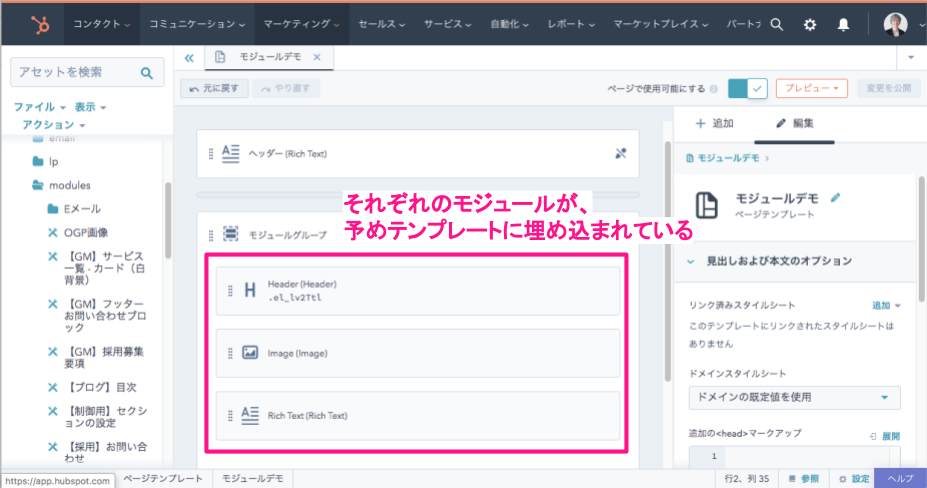Click the pin icon on the ヘッダー module
This screenshot has height=488, width=927.
pyautogui.click(x=620, y=153)
